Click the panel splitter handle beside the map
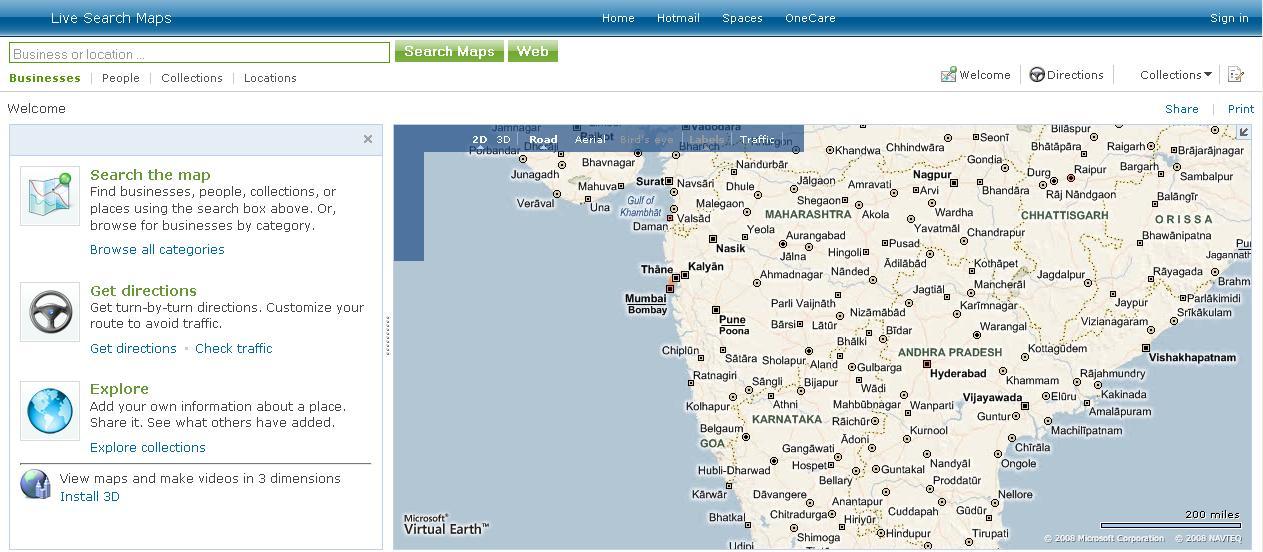 [387, 336]
